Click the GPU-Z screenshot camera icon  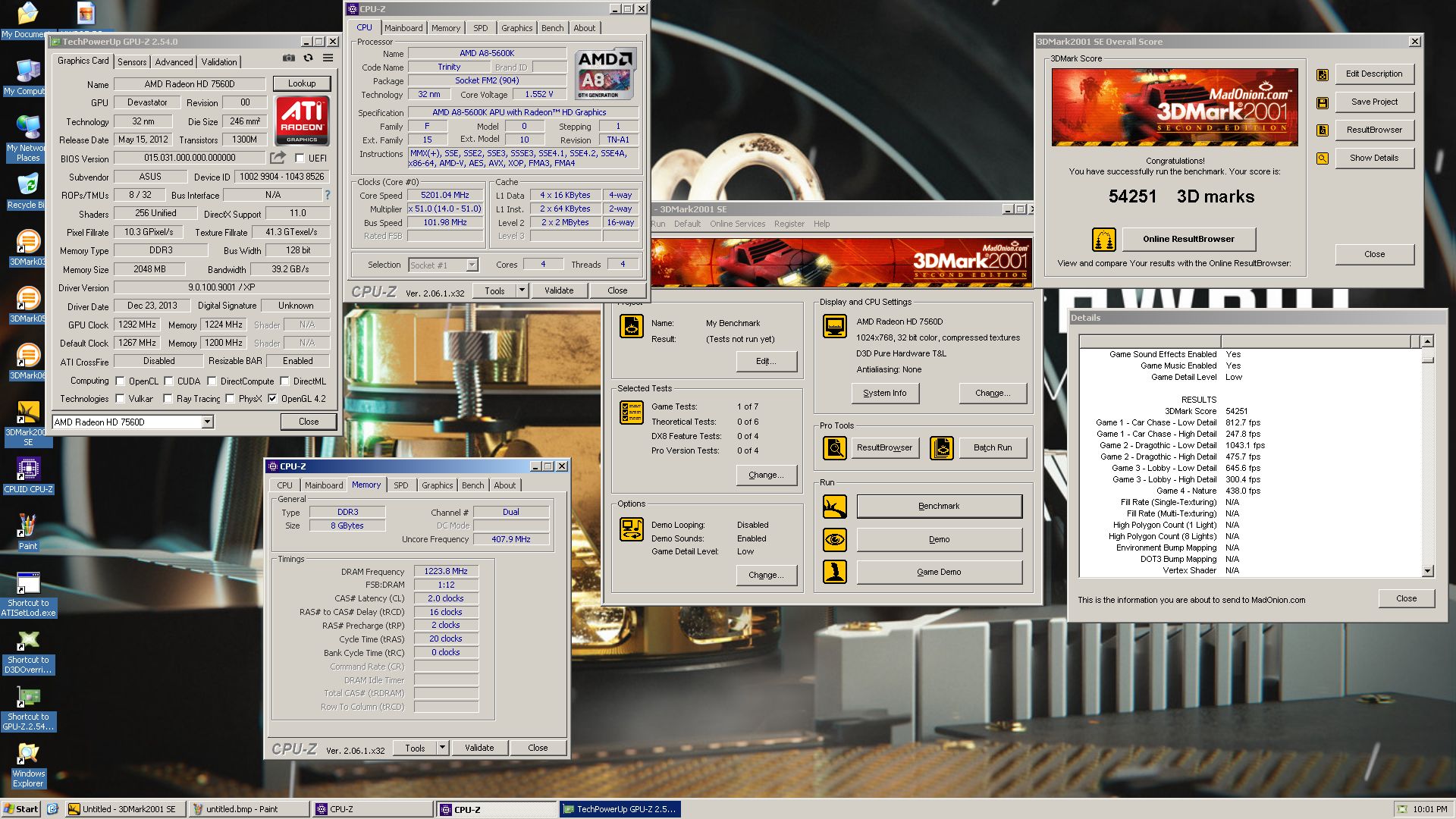(x=288, y=58)
